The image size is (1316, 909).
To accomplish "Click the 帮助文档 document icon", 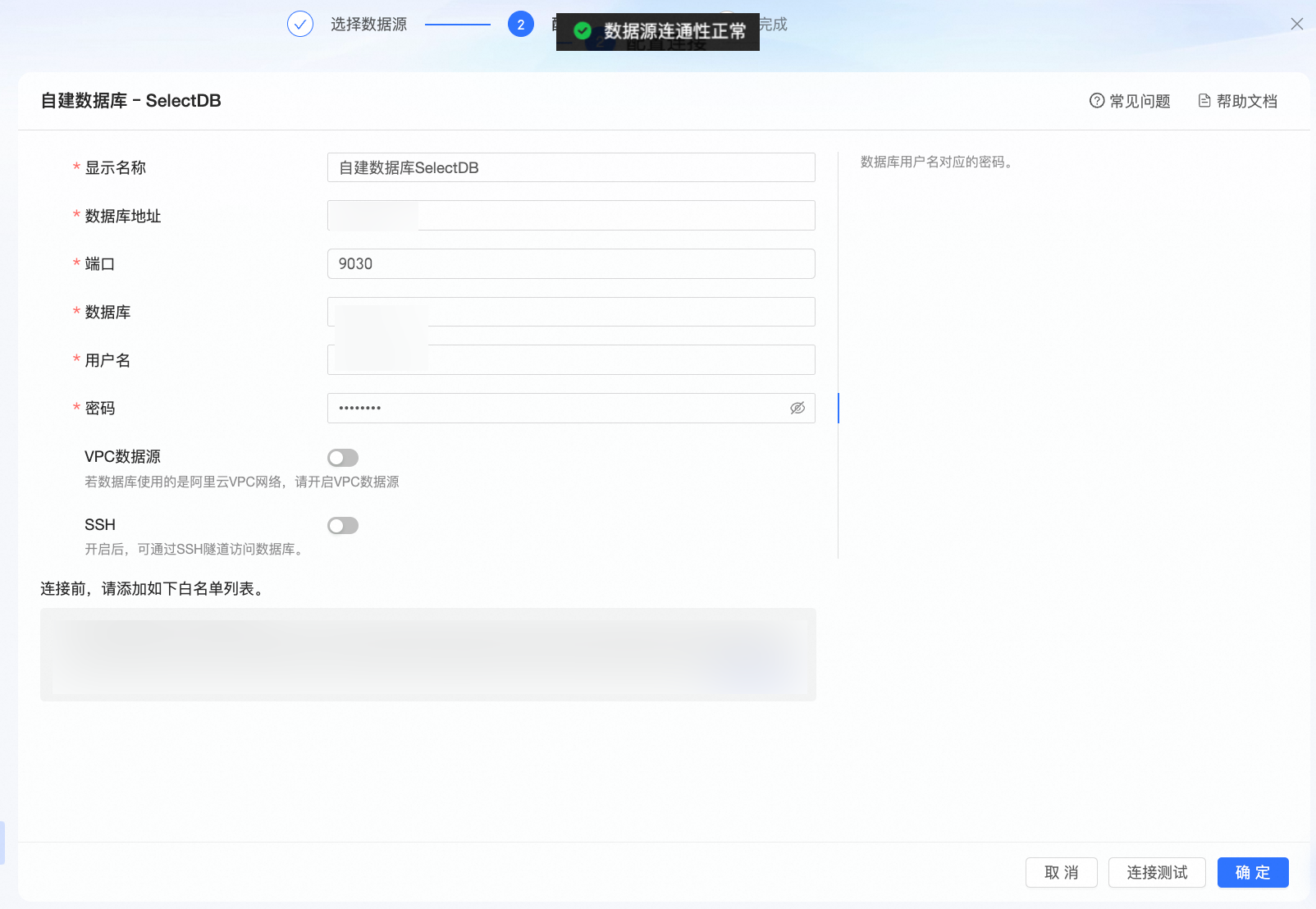I will [1204, 101].
